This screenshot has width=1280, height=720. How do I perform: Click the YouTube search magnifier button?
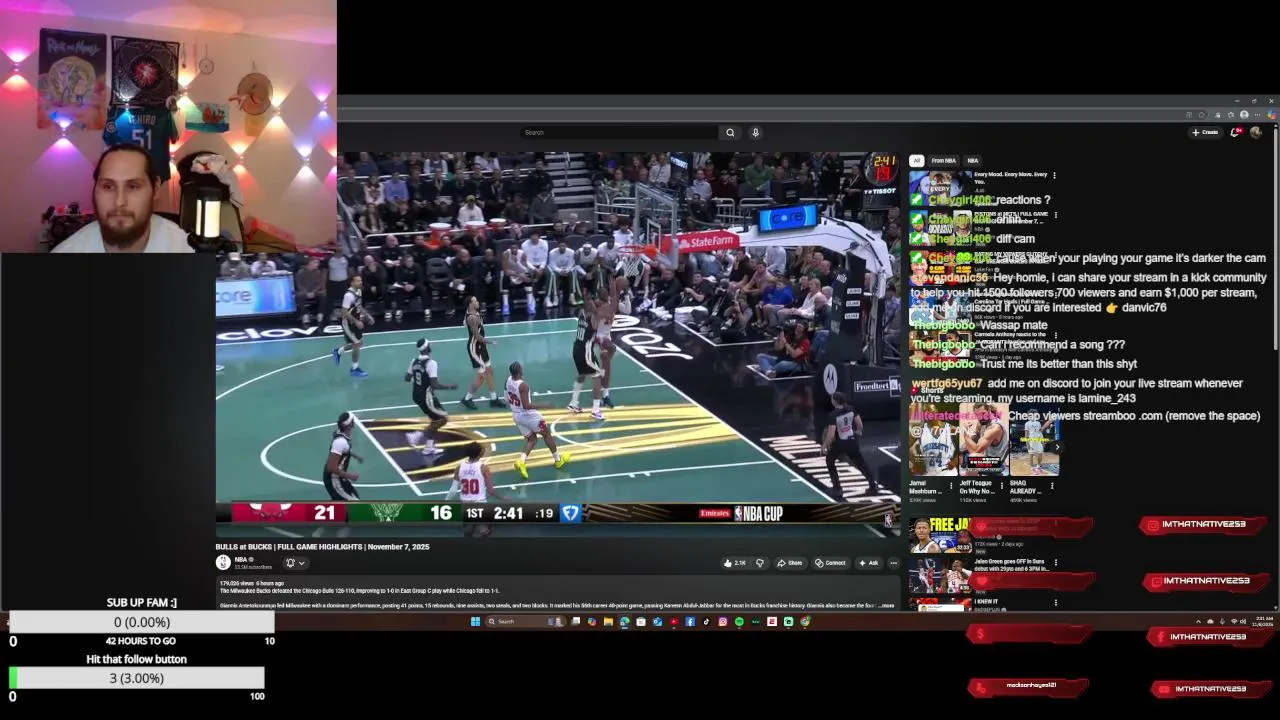730,132
